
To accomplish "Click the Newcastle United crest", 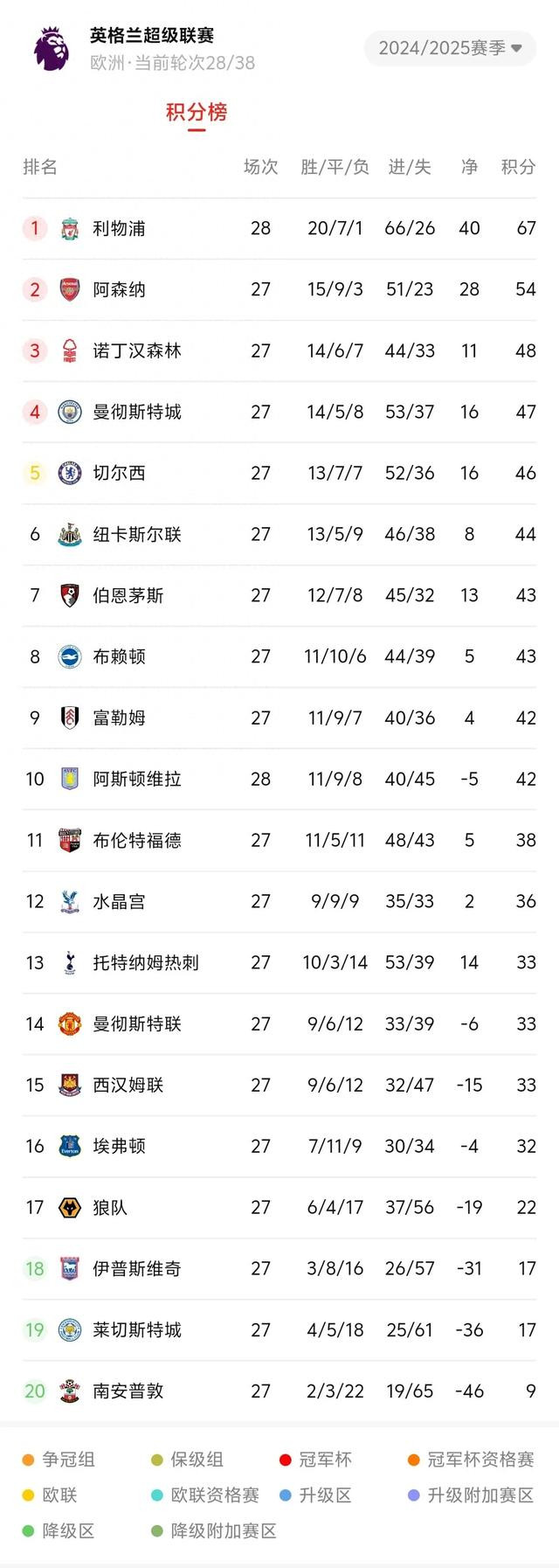I will click(x=70, y=535).
